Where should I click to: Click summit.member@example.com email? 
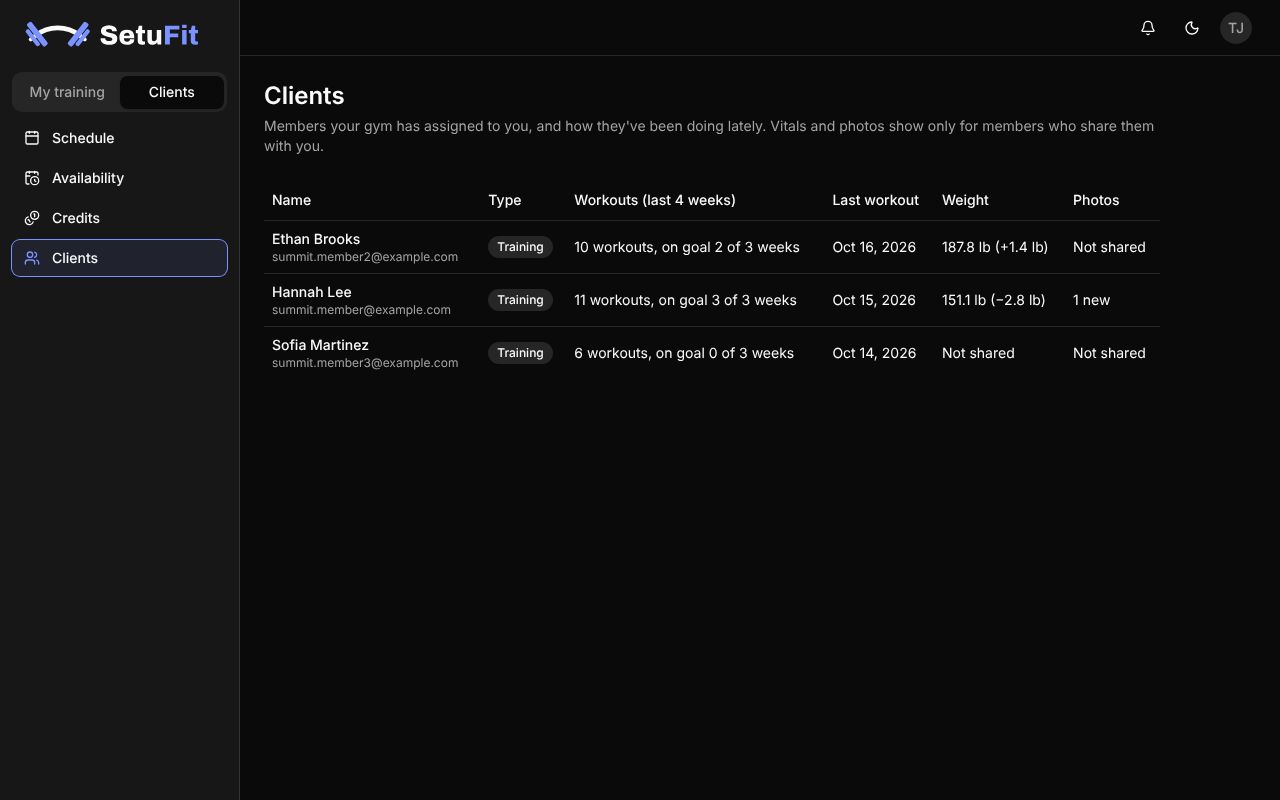[x=361, y=310]
